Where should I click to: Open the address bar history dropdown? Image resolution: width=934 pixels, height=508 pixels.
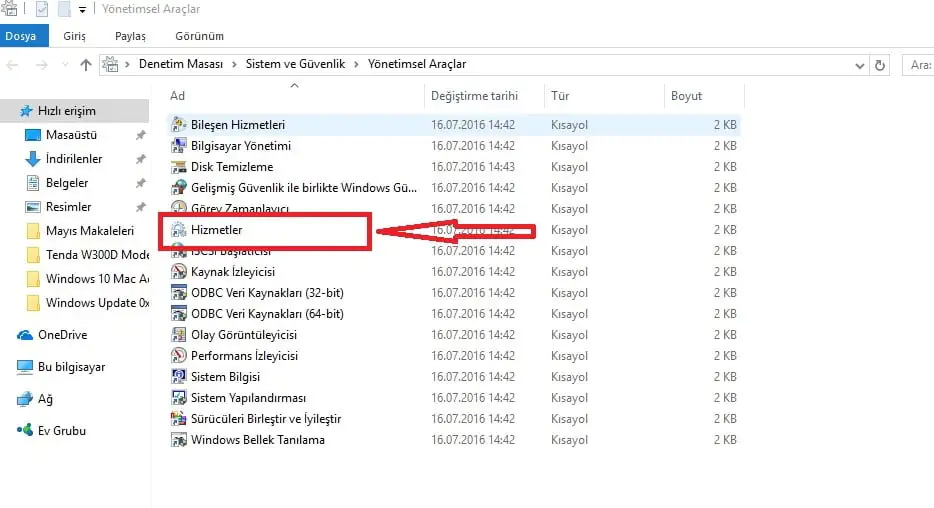coord(860,65)
